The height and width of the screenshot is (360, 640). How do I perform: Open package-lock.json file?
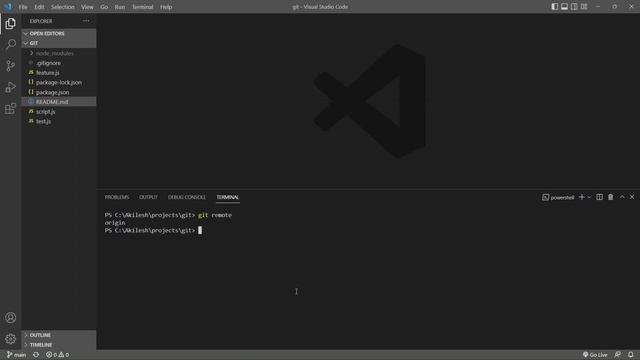59,82
